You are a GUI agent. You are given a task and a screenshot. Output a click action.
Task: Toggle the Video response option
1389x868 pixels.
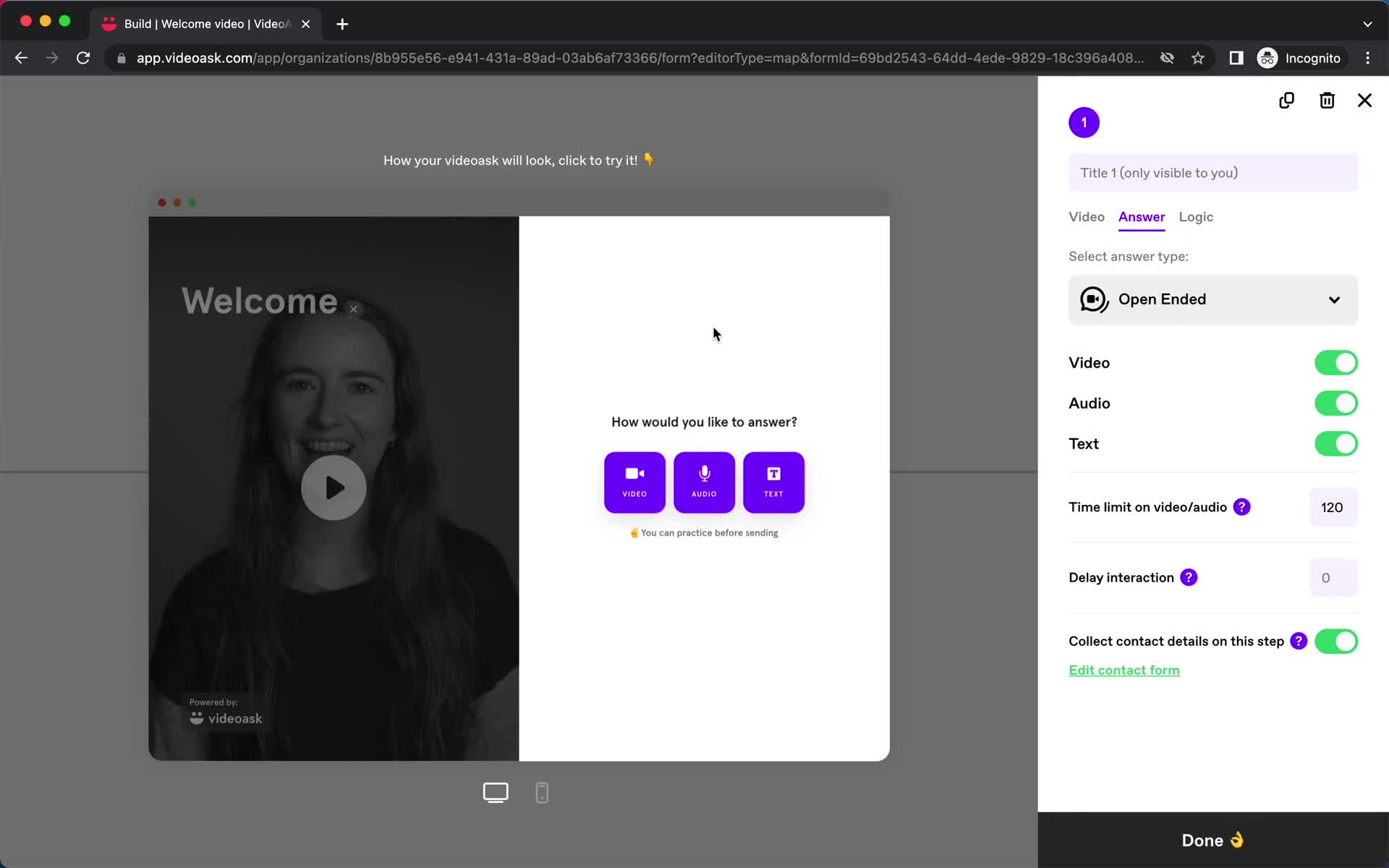pos(1335,362)
